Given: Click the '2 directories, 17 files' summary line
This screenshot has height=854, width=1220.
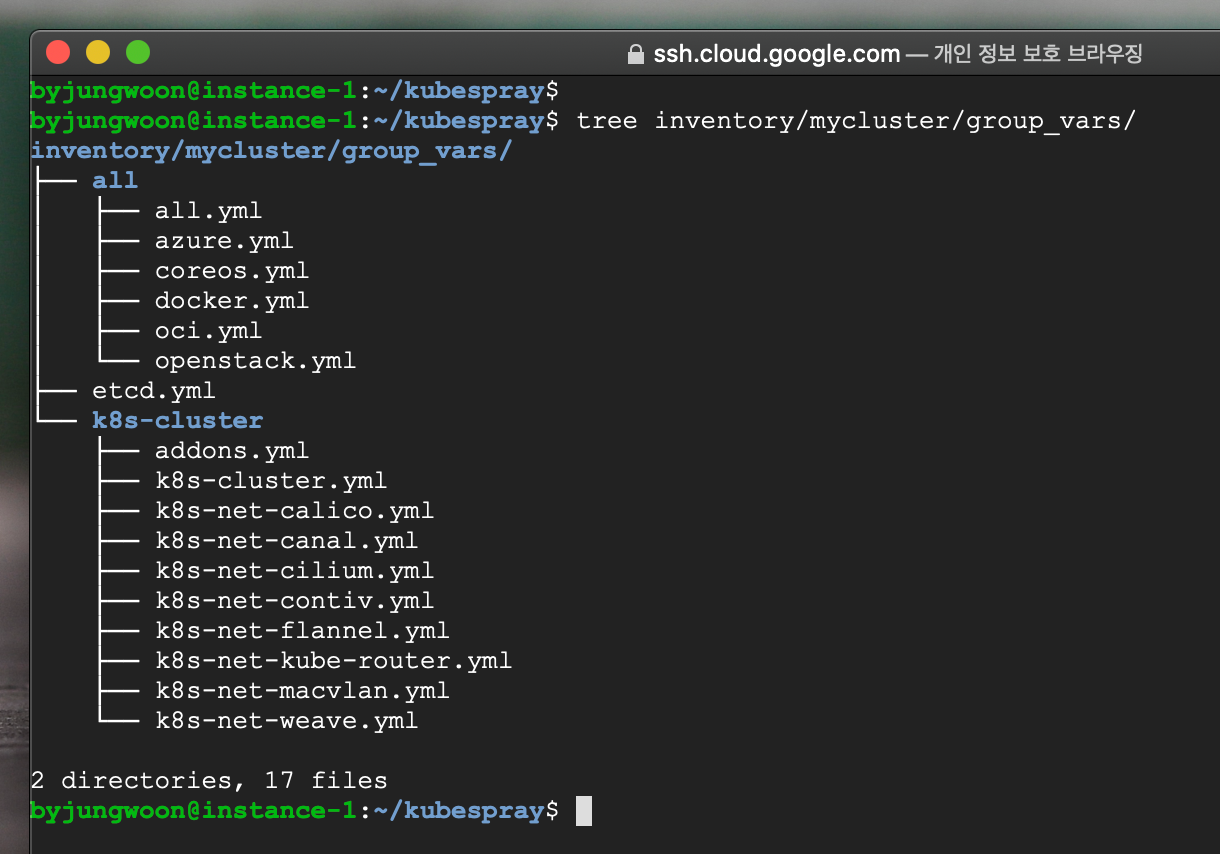Looking at the screenshot, I should tap(209, 781).
